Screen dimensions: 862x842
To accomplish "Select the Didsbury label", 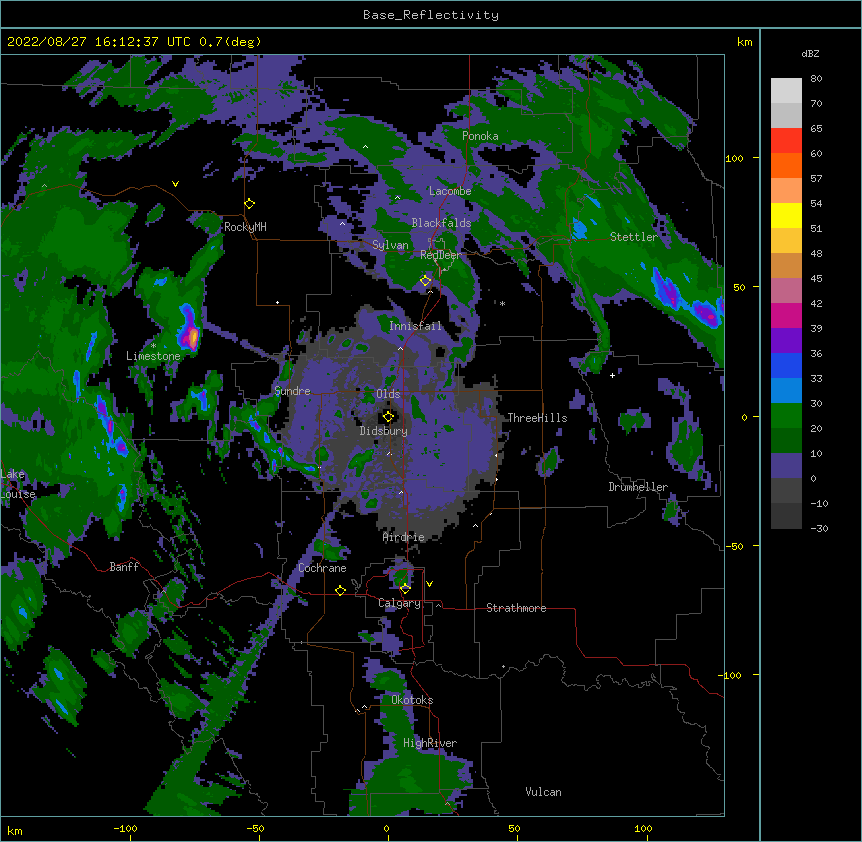I will click(x=384, y=431).
